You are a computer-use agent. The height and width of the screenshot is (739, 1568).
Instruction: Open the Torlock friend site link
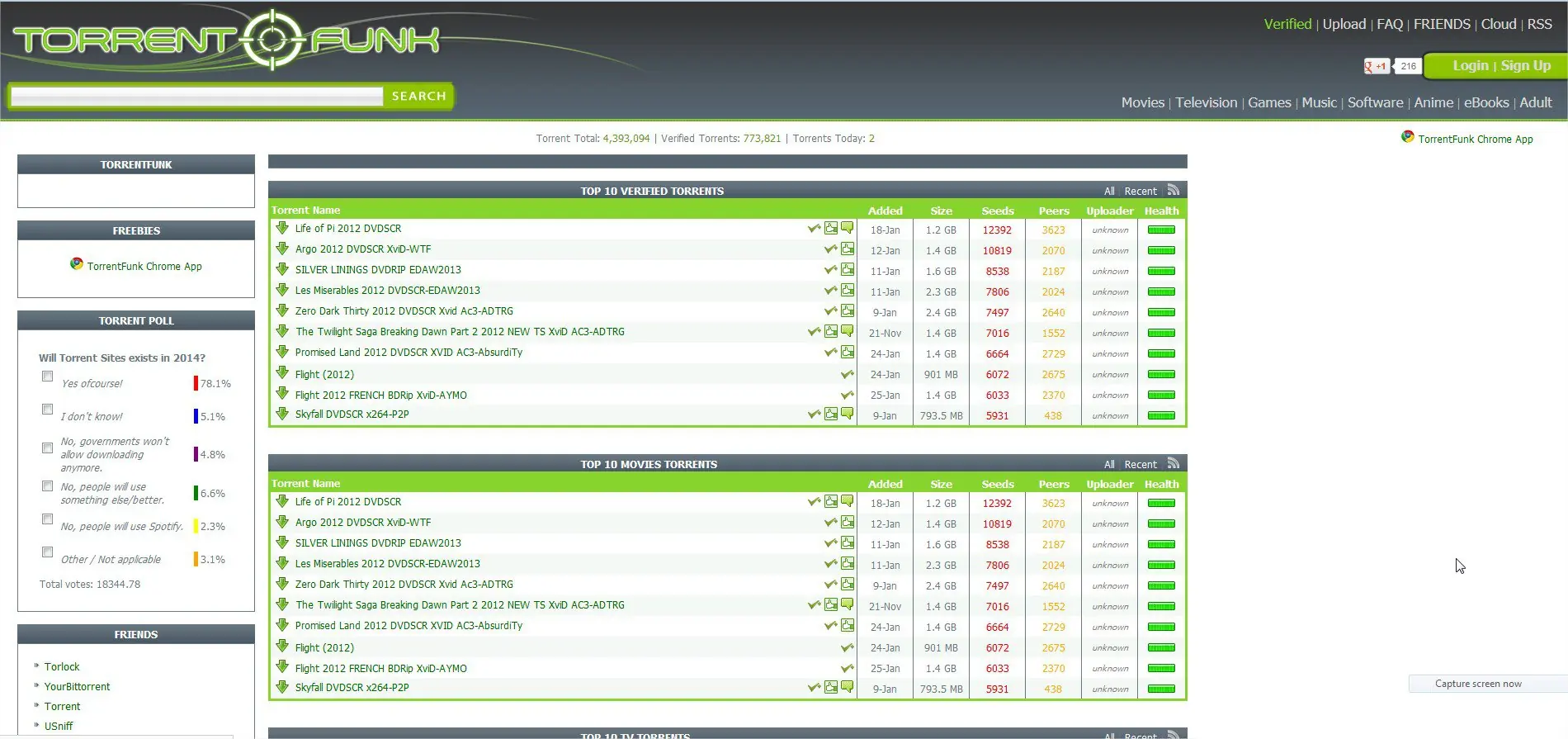[62, 666]
